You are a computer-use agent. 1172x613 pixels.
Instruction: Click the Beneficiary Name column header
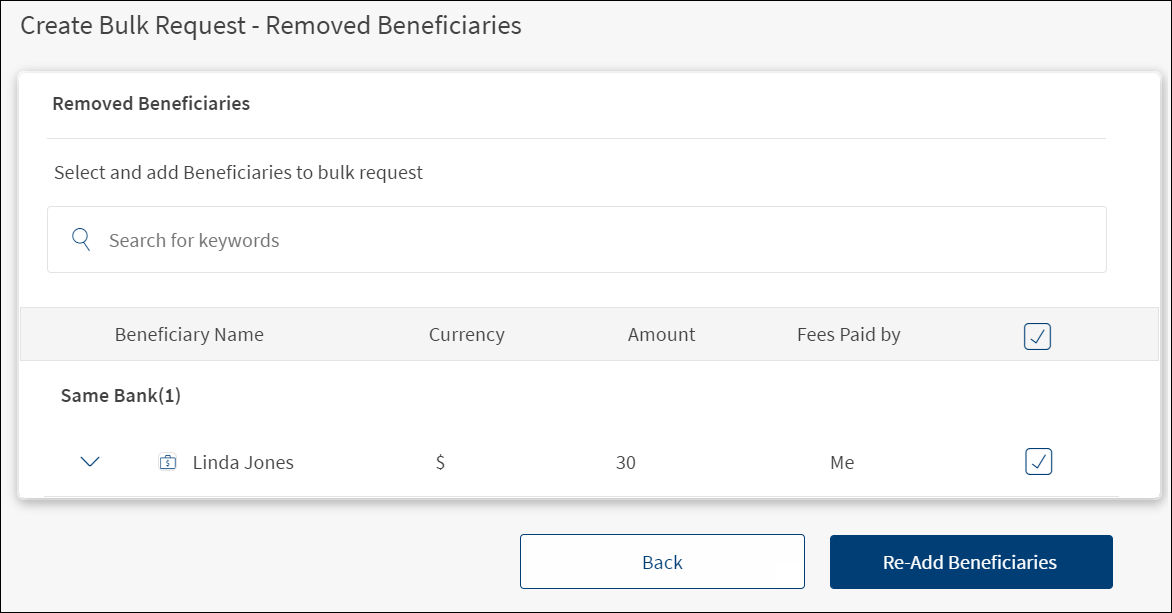[x=189, y=335]
